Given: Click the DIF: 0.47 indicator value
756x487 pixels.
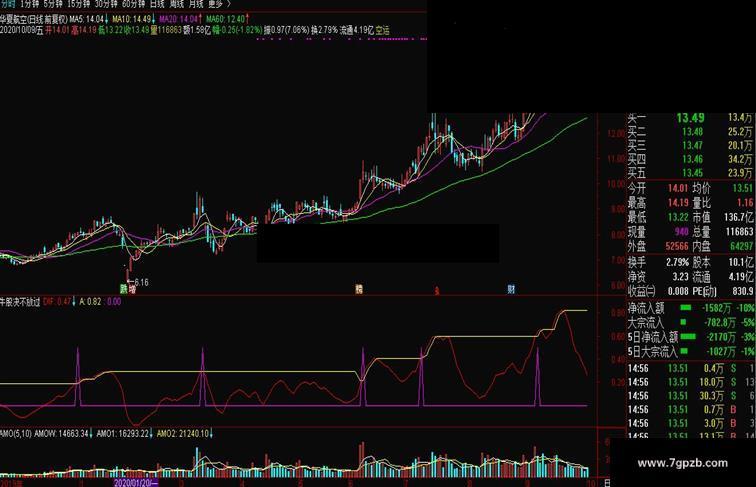Looking at the screenshot, I should (58, 302).
